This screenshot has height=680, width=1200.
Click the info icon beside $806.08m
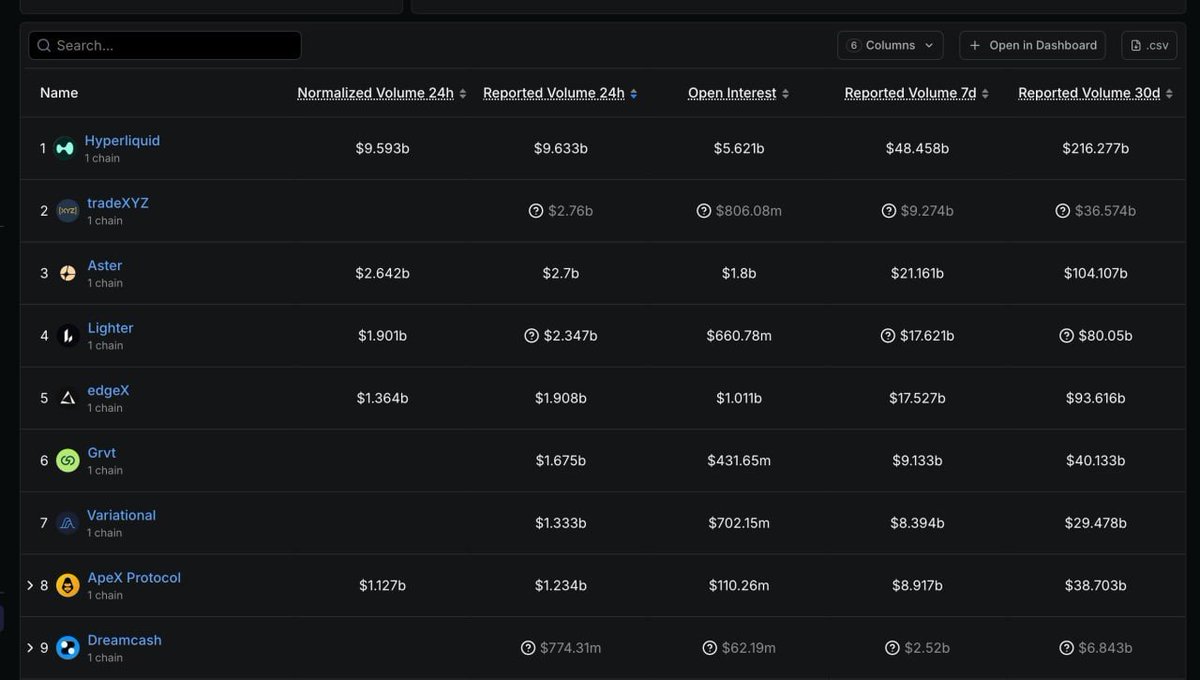pos(704,211)
